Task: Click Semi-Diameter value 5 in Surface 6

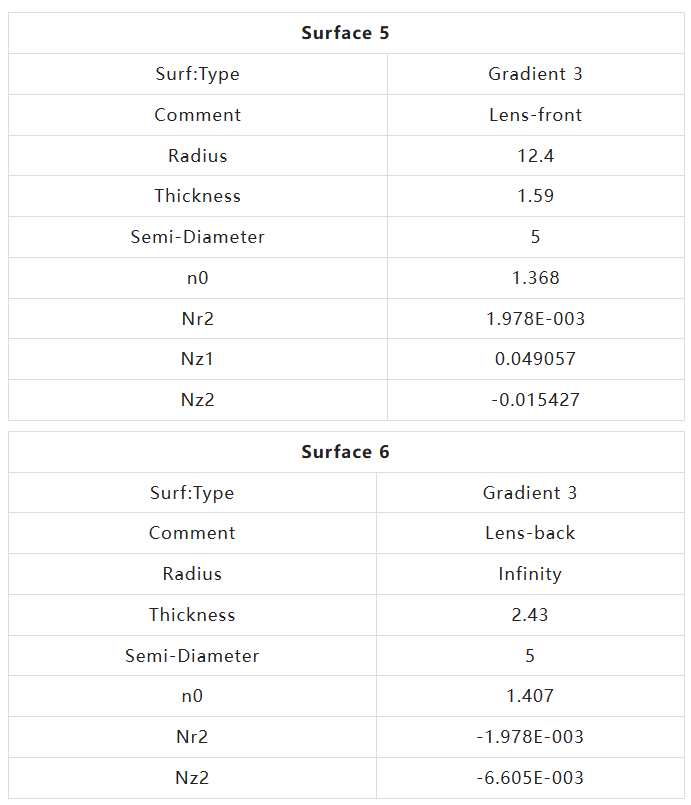Action: (530, 656)
